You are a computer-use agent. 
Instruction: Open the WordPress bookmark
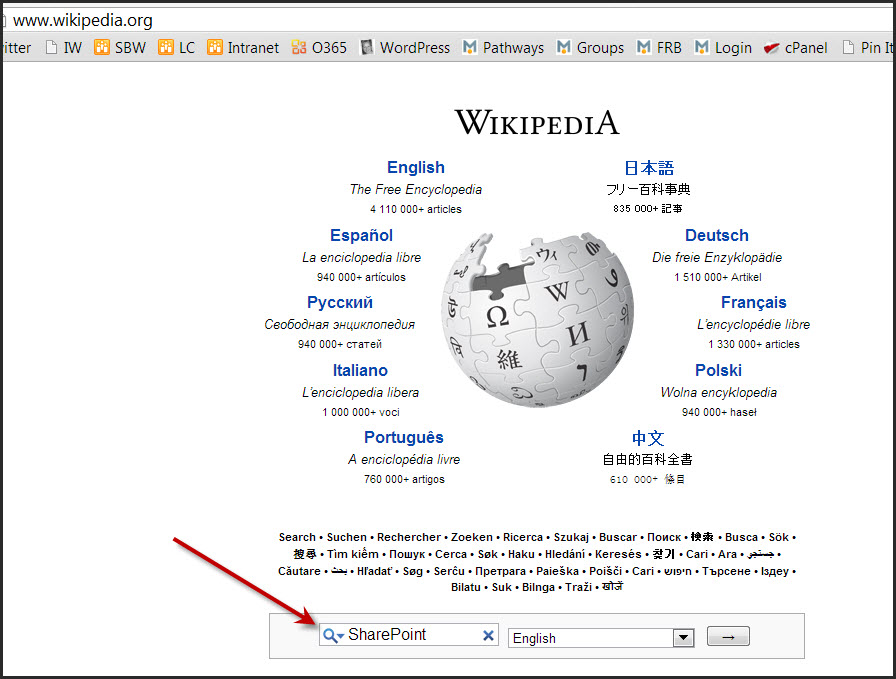coord(404,47)
